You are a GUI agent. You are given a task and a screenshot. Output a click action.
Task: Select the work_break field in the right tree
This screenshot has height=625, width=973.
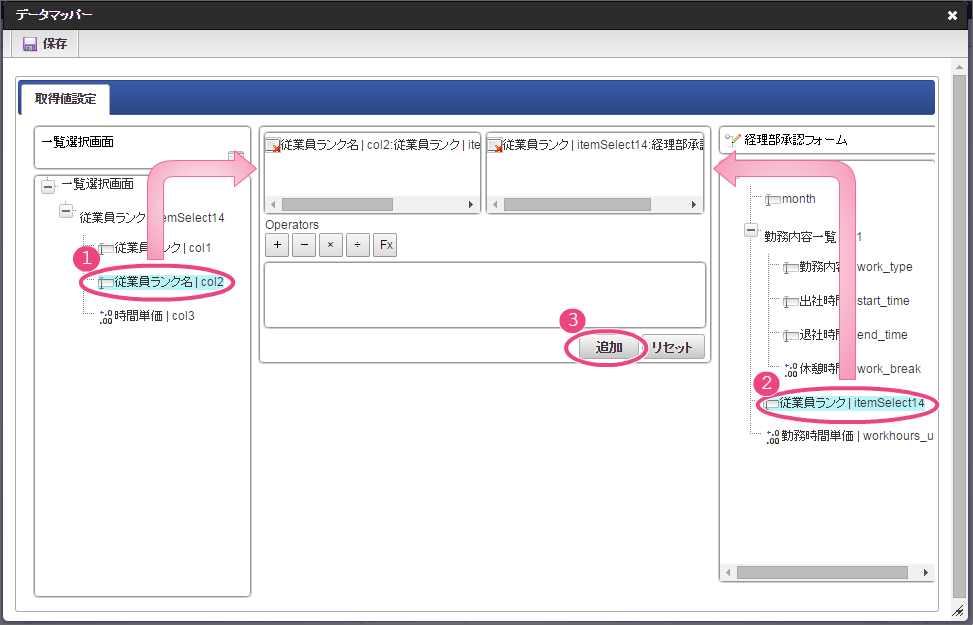tap(852, 369)
